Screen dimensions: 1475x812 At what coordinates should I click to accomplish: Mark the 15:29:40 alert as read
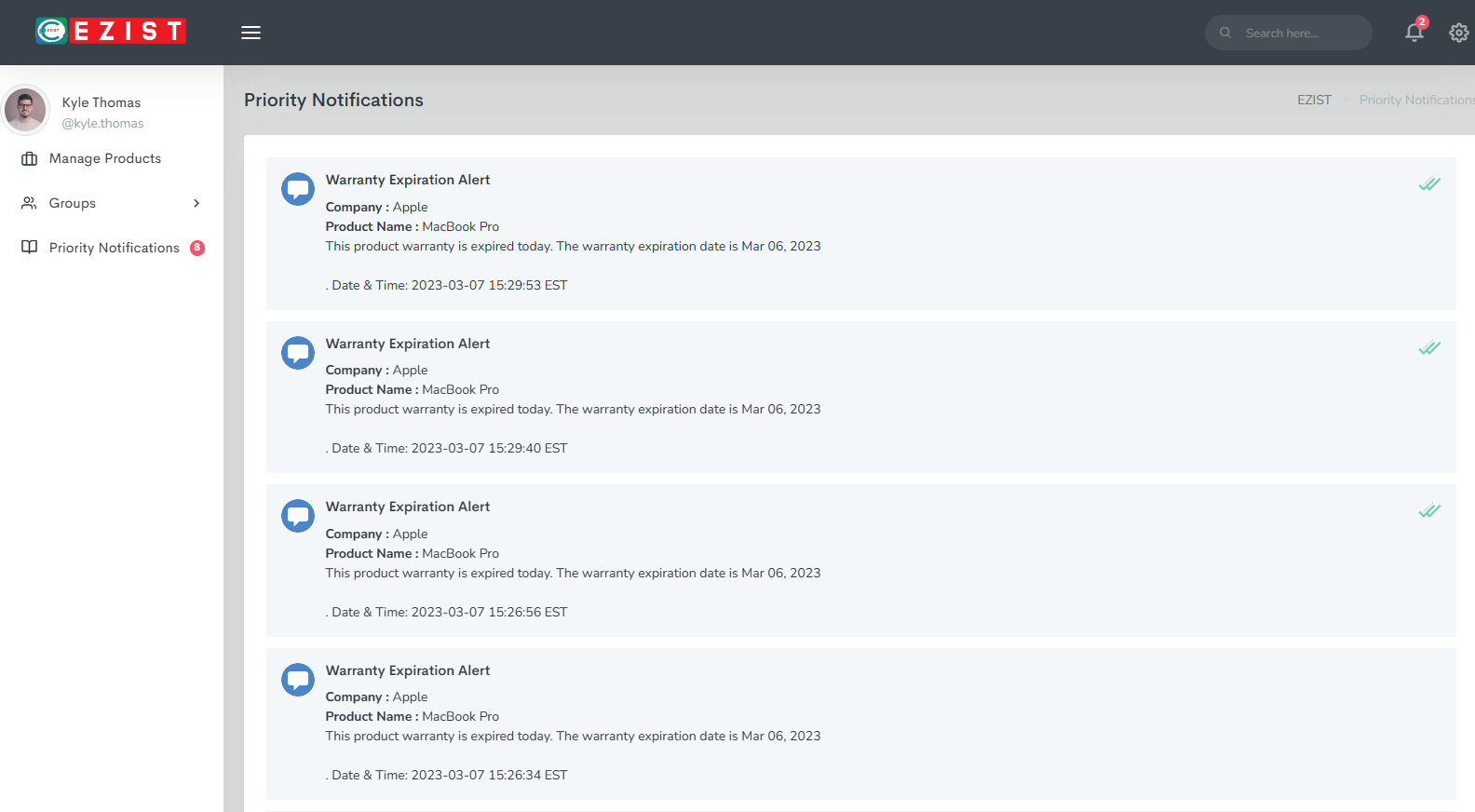(x=1429, y=347)
